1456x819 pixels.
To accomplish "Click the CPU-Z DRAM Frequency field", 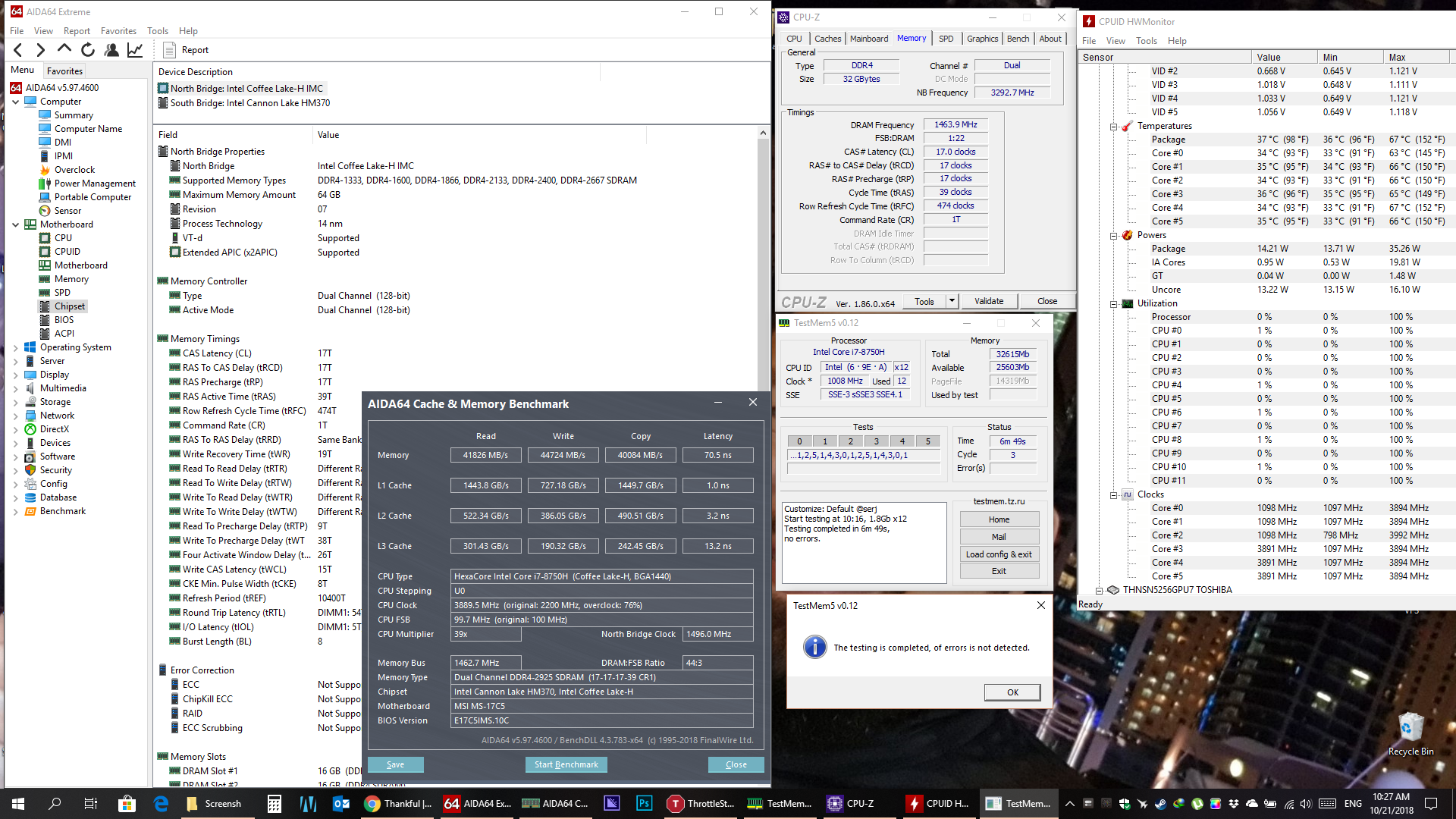I will 955,124.
